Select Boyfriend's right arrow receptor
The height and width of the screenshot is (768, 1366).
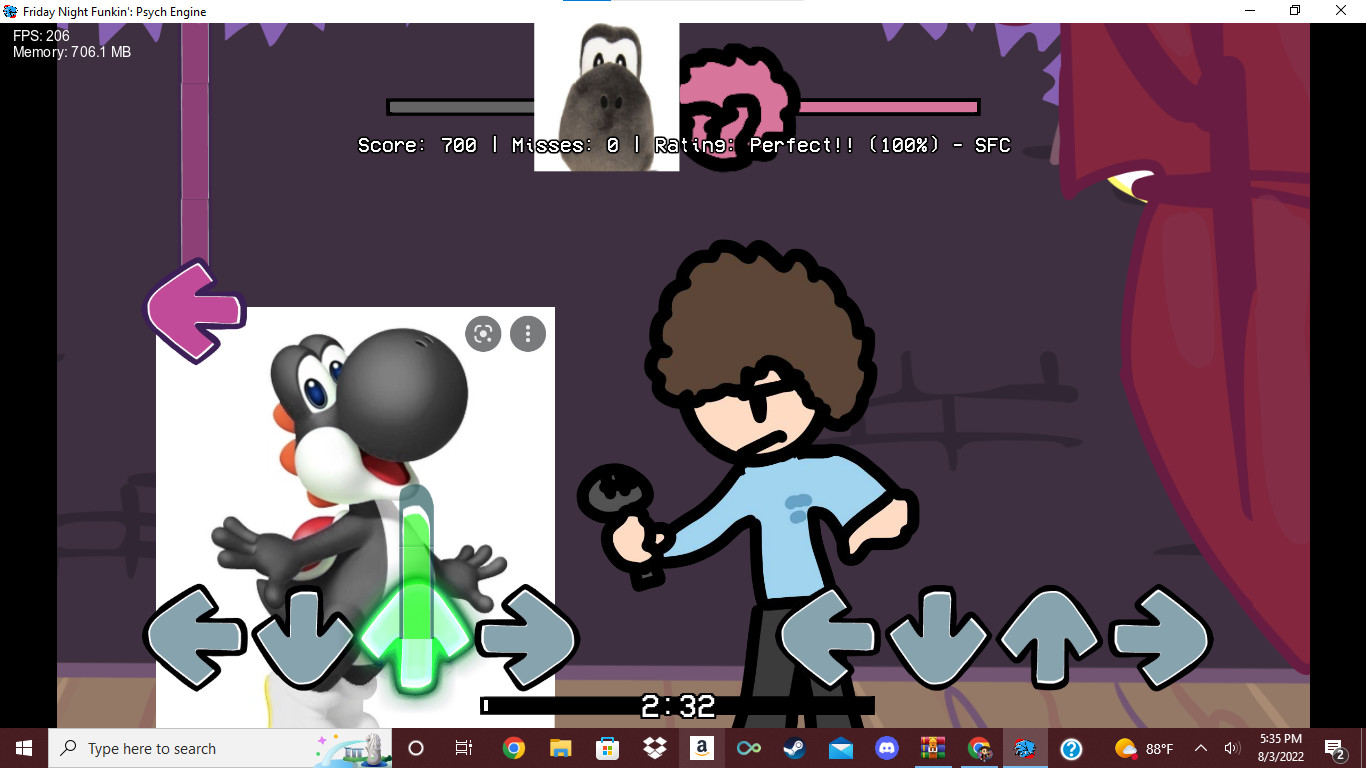point(1158,637)
